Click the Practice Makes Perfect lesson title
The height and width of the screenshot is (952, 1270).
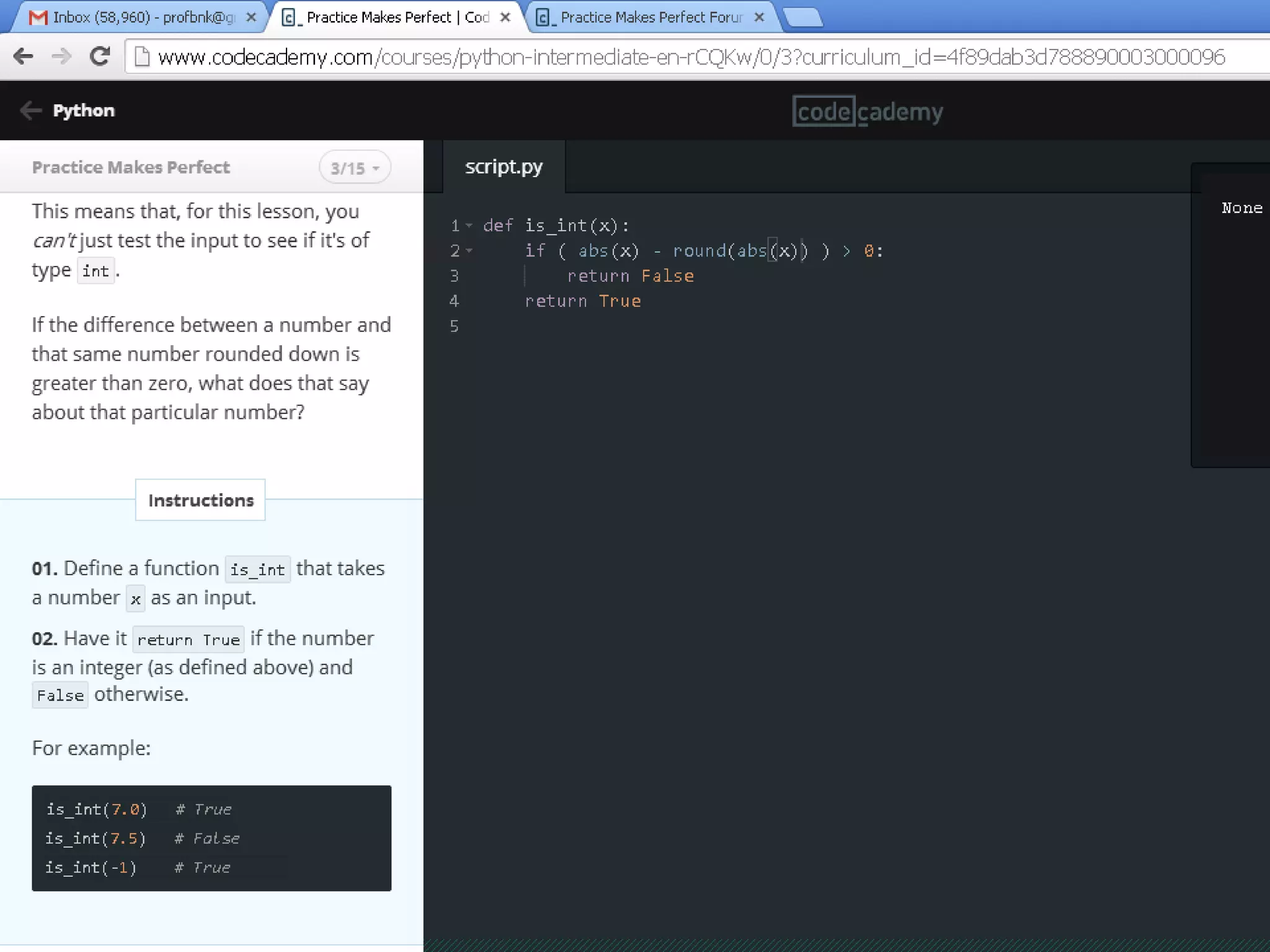pos(131,167)
